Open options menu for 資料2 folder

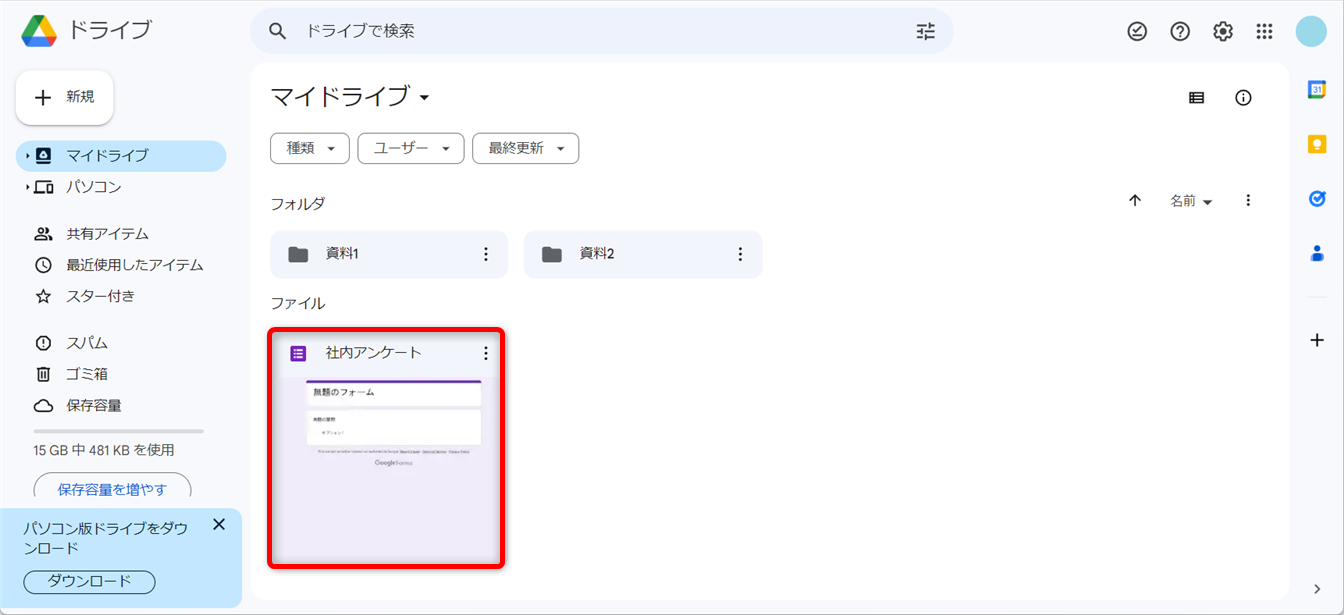pyautogui.click(x=740, y=254)
